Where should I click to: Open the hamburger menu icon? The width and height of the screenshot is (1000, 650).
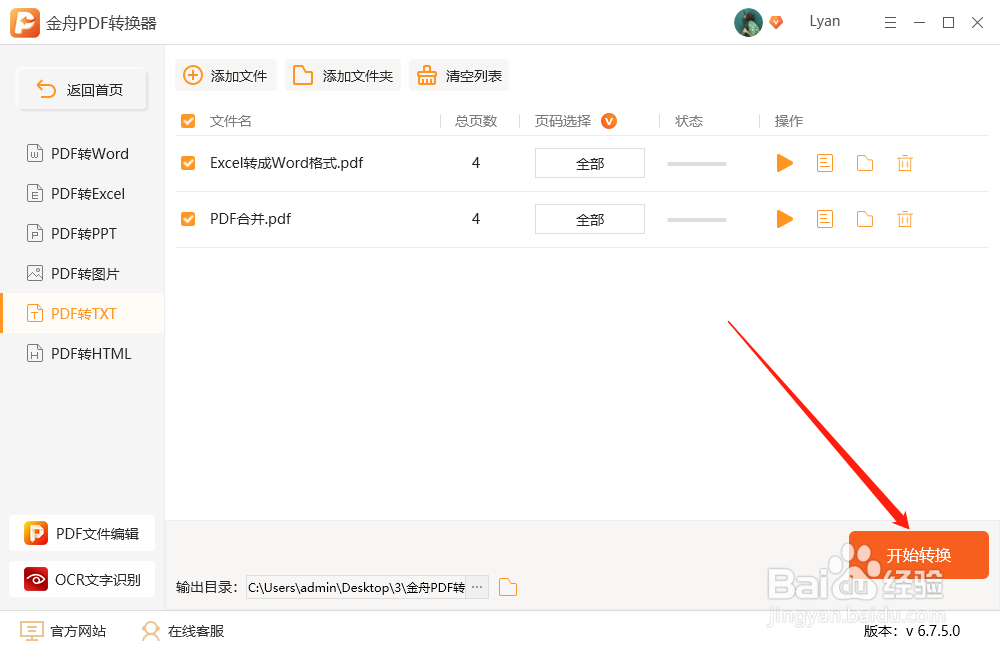point(890,23)
